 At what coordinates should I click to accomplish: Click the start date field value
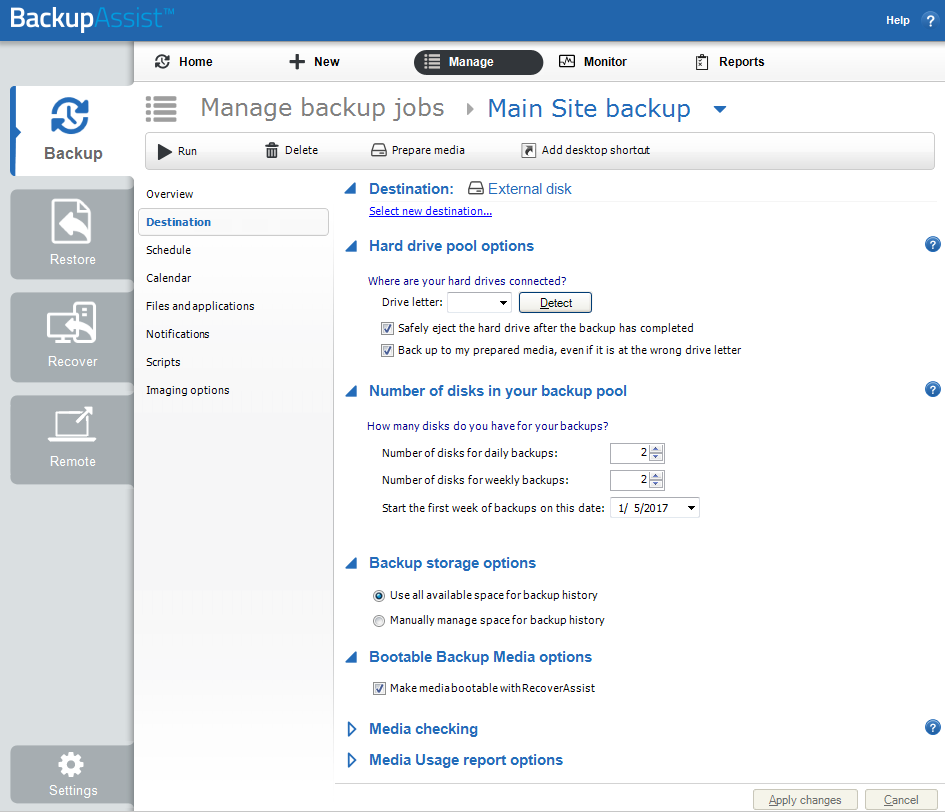tap(644, 508)
